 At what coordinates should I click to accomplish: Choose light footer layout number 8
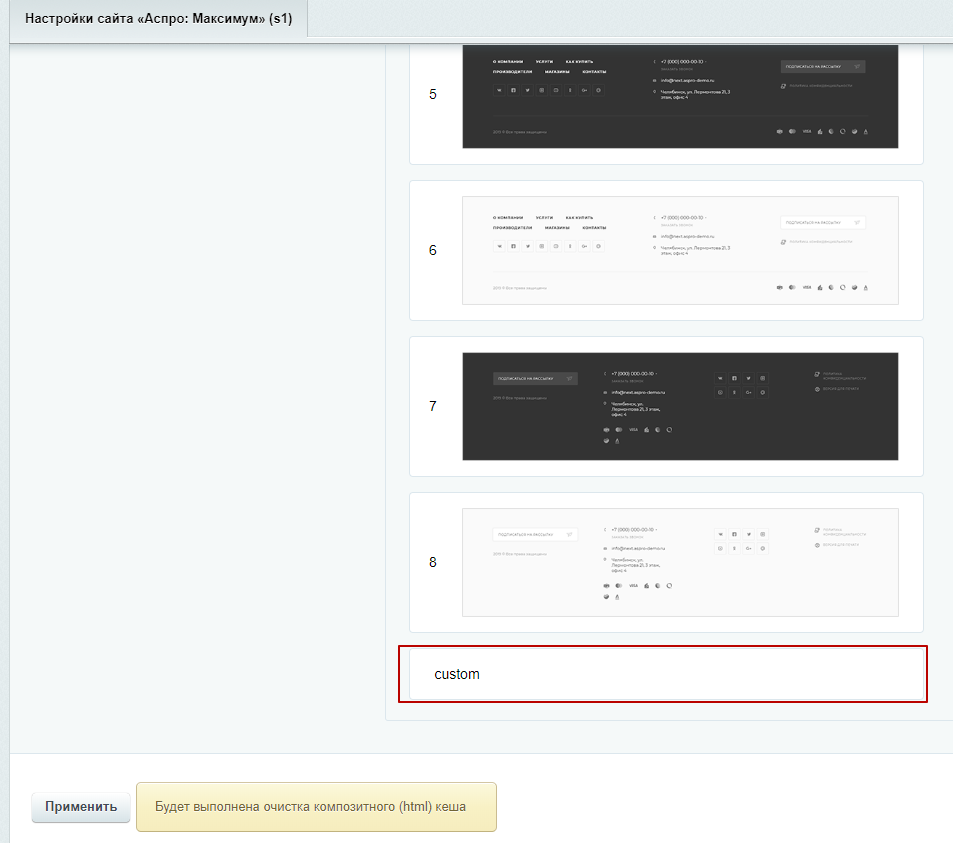point(680,562)
